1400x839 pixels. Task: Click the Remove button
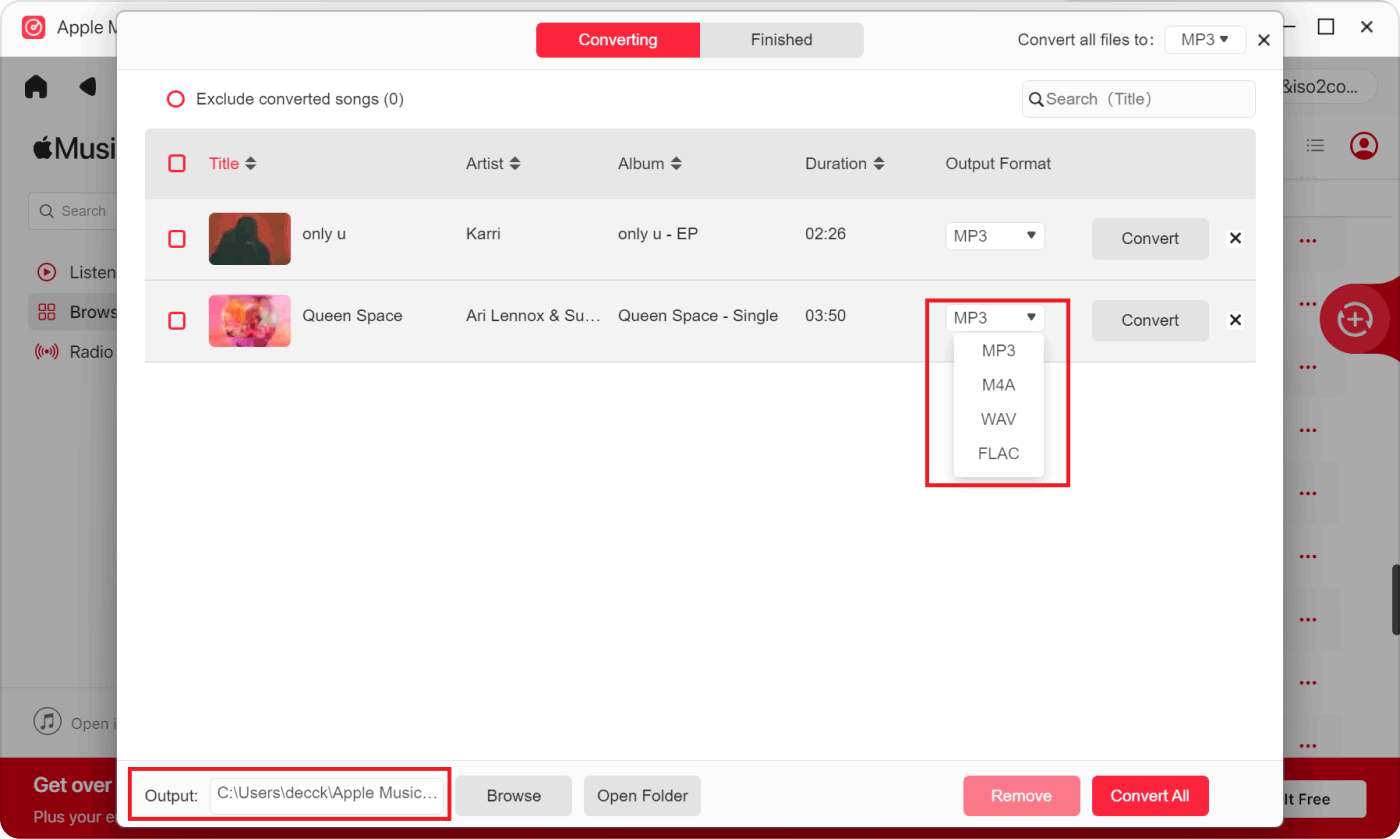[1021, 796]
